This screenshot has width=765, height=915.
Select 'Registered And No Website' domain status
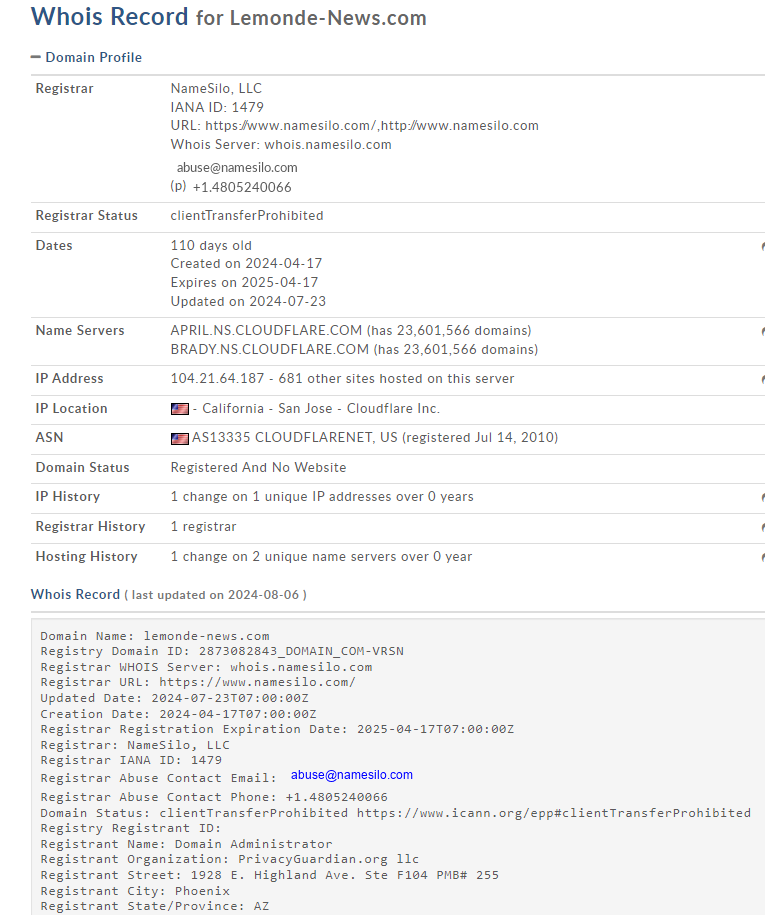tap(259, 467)
